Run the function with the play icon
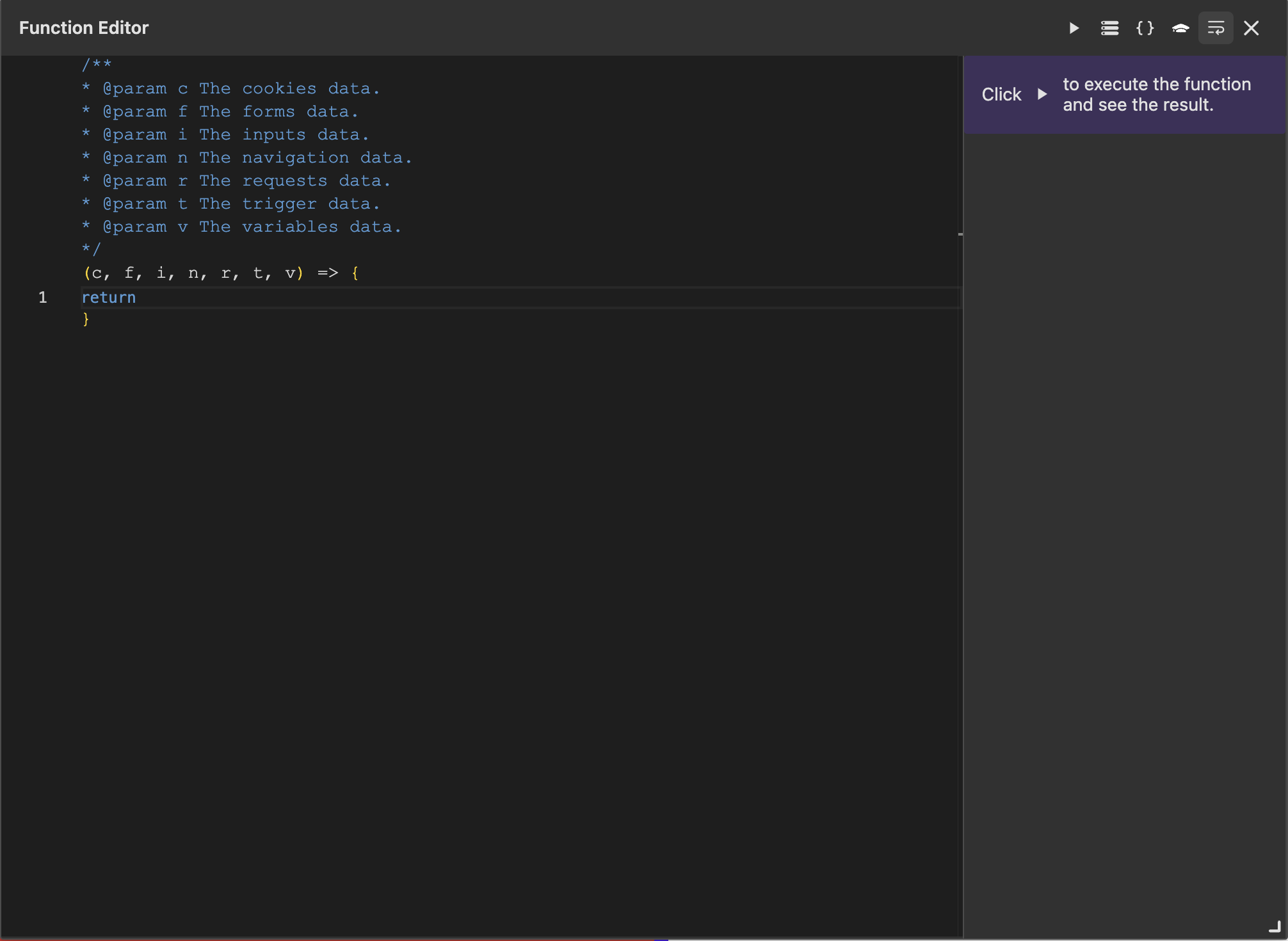1288x941 pixels. click(x=1074, y=28)
